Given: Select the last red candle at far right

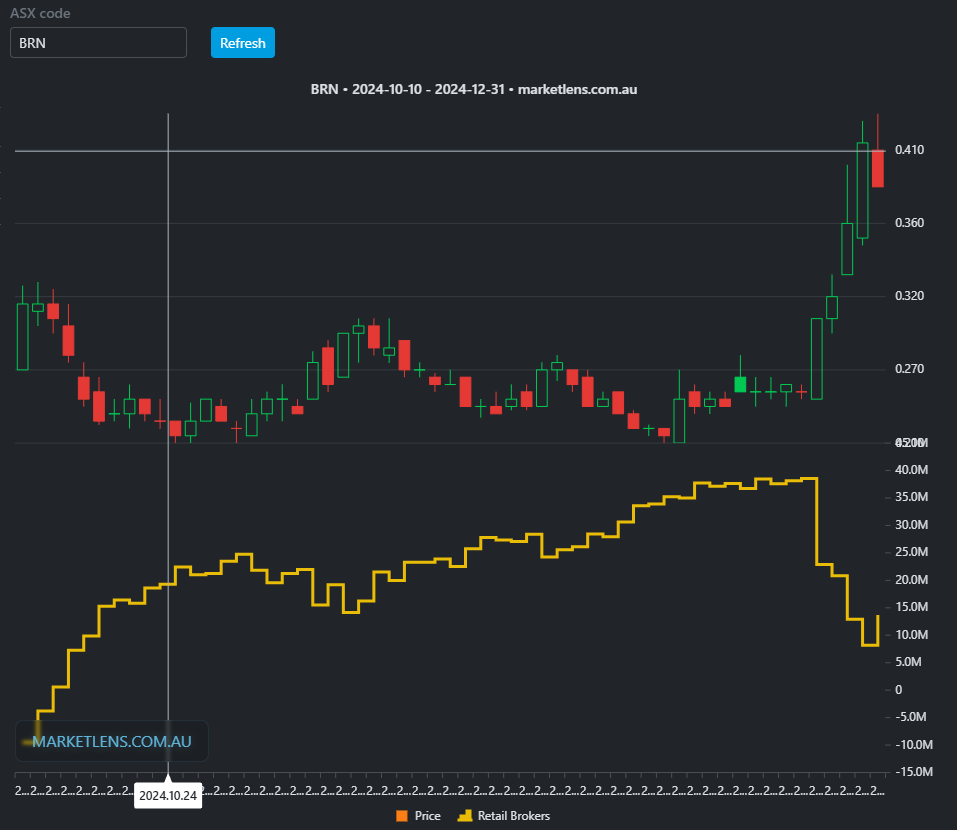Looking at the screenshot, I should pyautogui.click(x=877, y=168).
